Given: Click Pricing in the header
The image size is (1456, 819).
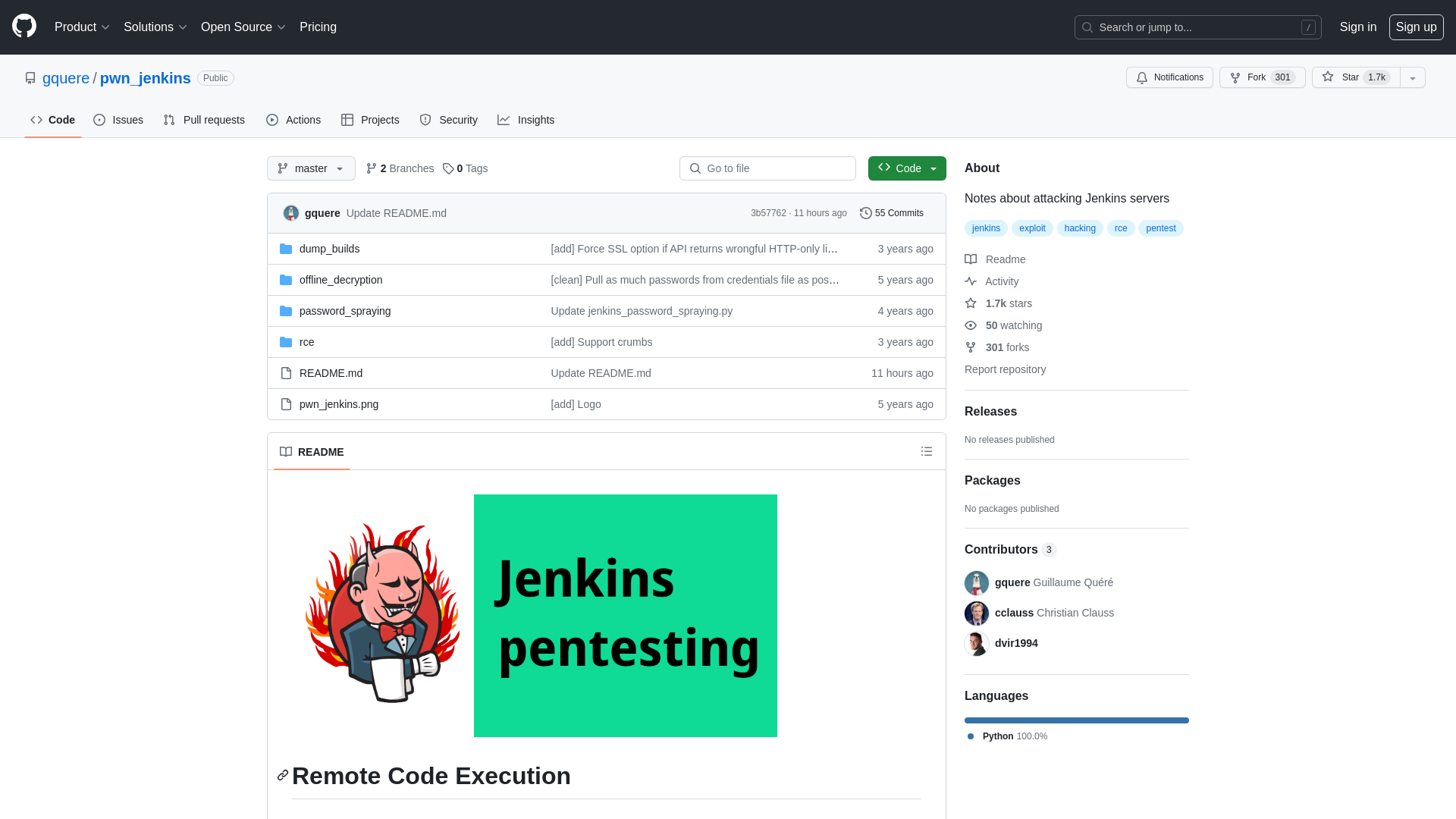Looking at the screenshot, I should 318,27.
